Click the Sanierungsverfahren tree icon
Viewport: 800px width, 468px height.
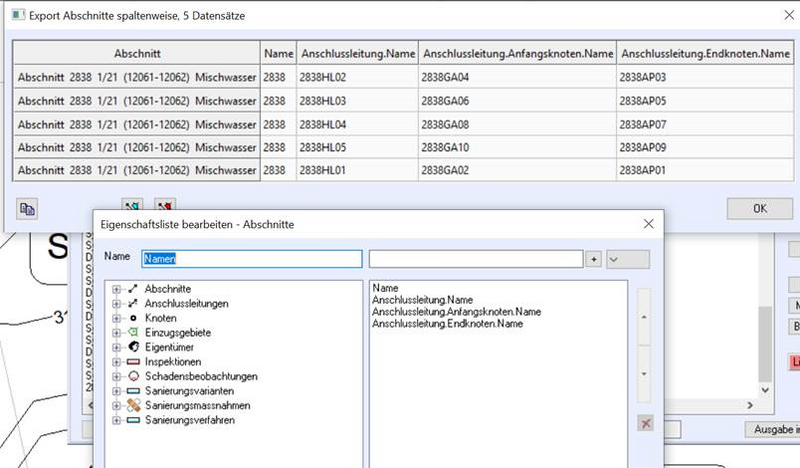point(133,420)
